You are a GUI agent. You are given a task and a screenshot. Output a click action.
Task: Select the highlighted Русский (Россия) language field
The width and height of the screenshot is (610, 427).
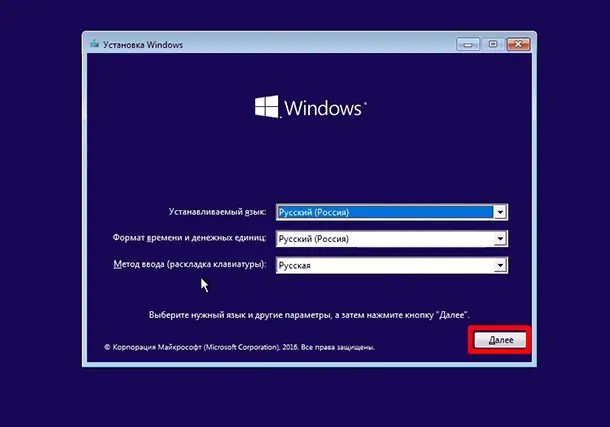(384, 212)
